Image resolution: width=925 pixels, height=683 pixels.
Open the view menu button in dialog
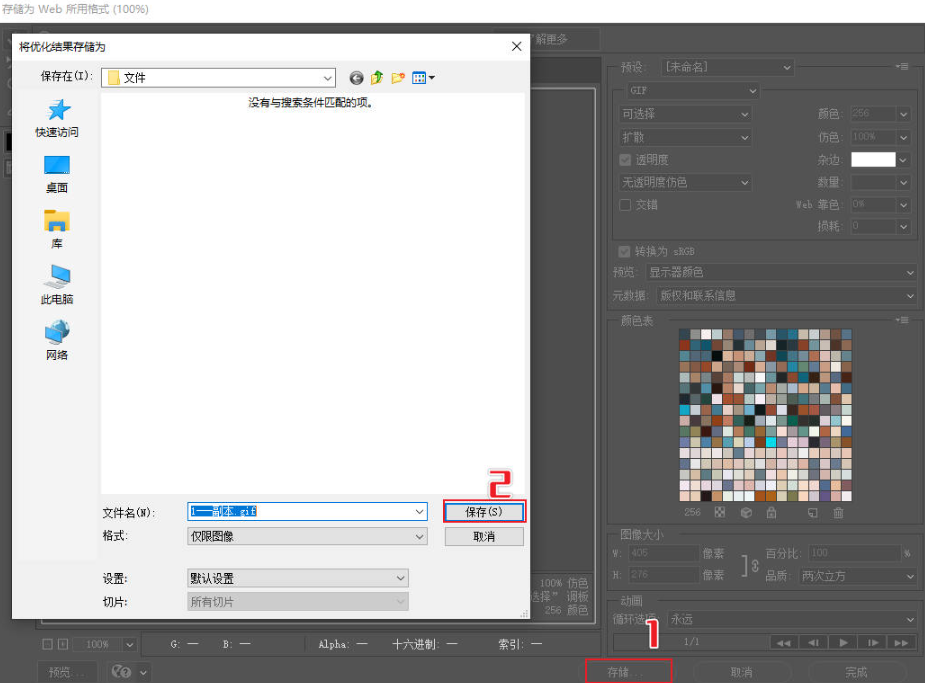pos(424,78)
